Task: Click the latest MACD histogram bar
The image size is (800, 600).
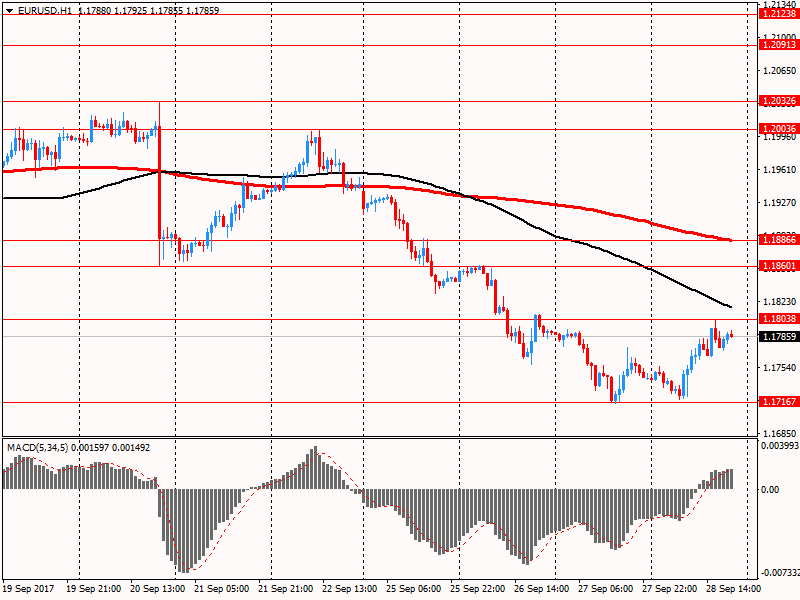Action: [x=731, y=479]
